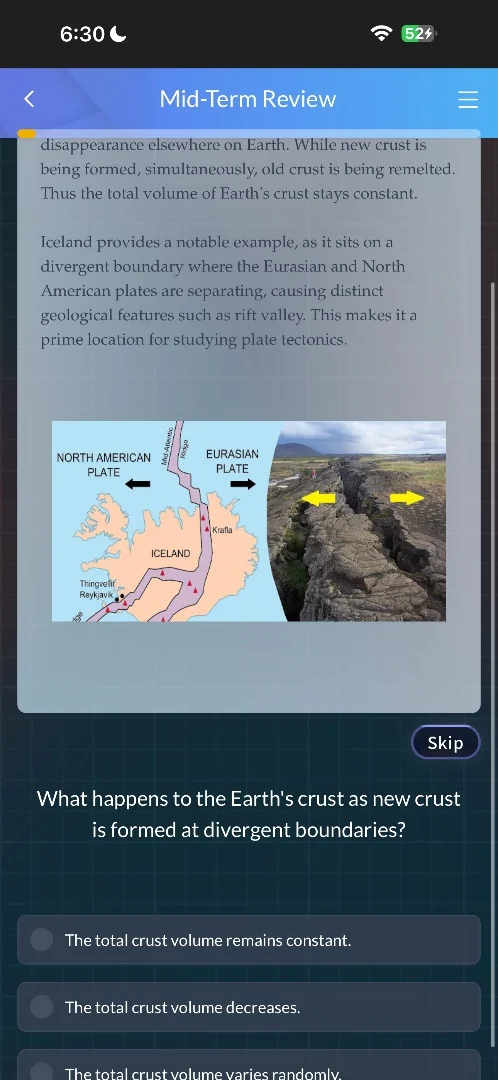This screenshot has width=498, height=1080.
Task: Tap the battery indicator showing 52
Action: pyautogui.click(x=418, y=33)
